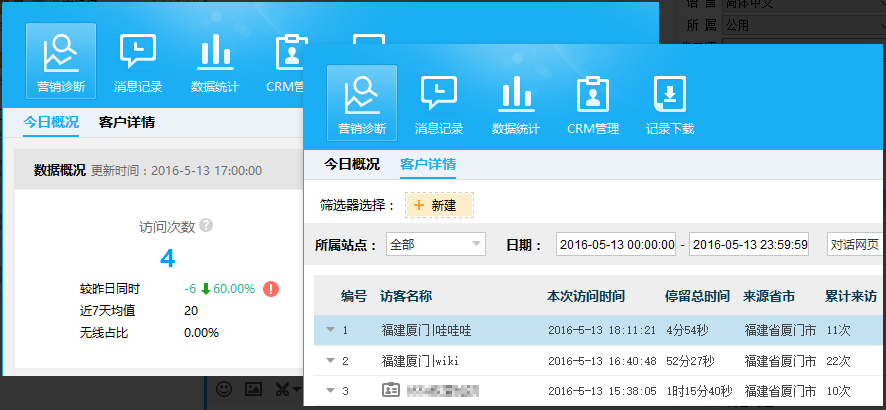Click the emoji smiley icon
The width and height of the screenshot is (886, 410).
(225, 388)
